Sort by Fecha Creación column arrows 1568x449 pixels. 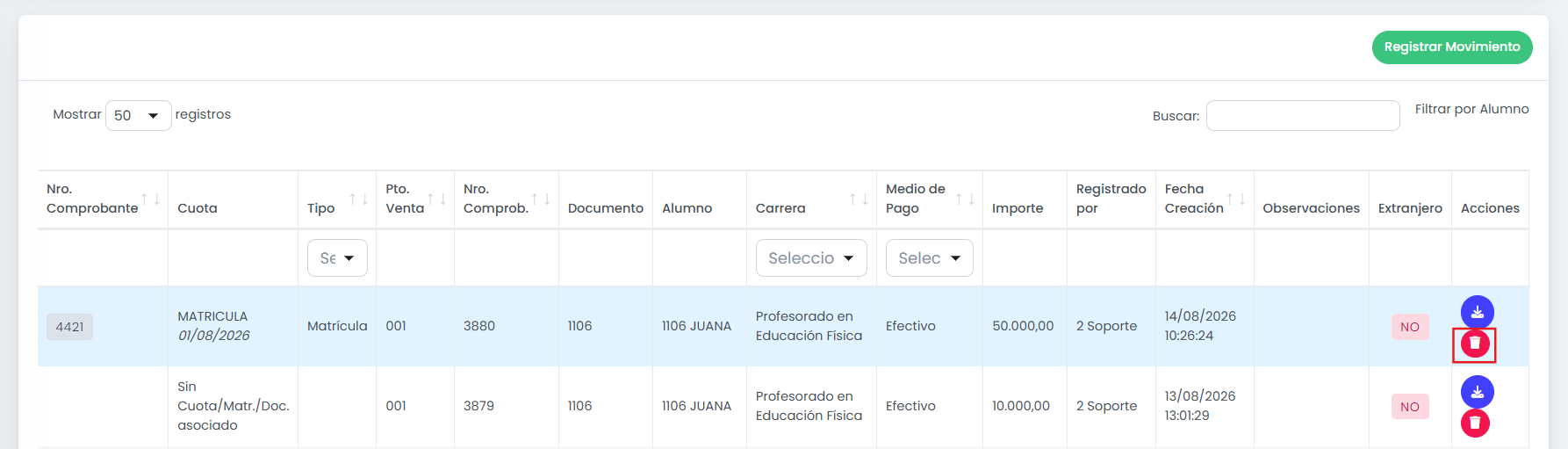click(x=1236, y=199)
